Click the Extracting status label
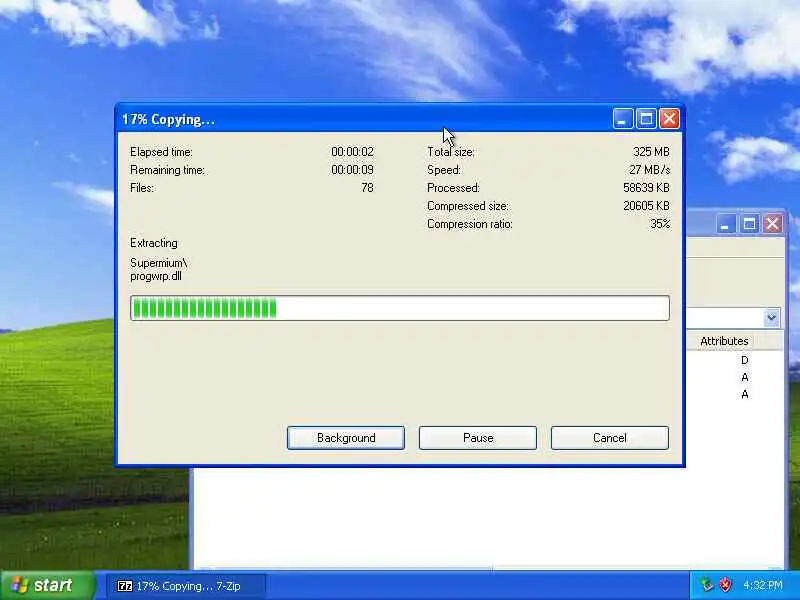Screen dimensions: 800x600 [154, 243]
